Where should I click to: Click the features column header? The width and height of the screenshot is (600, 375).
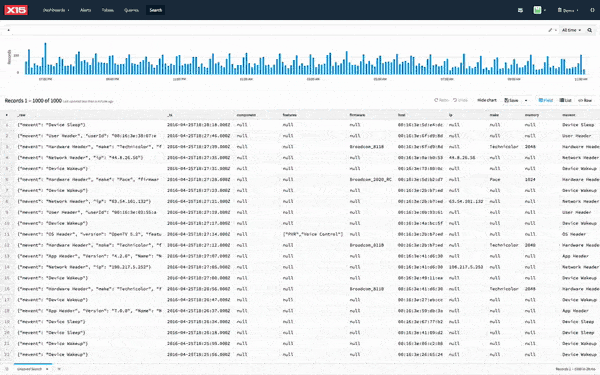[290, 115]
